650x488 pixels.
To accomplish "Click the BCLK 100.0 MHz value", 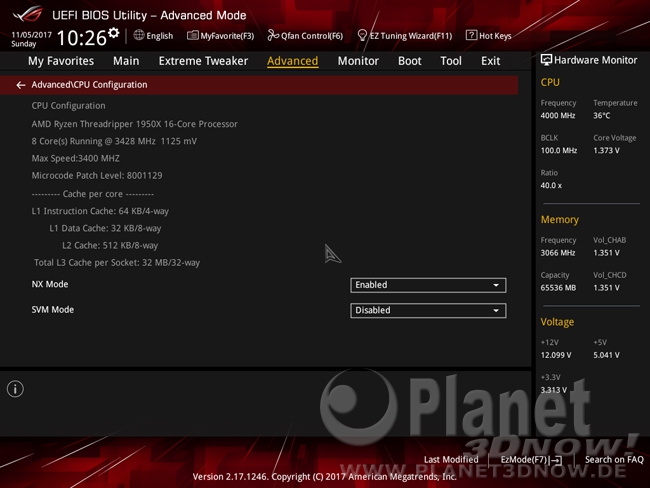I will 558,151.
